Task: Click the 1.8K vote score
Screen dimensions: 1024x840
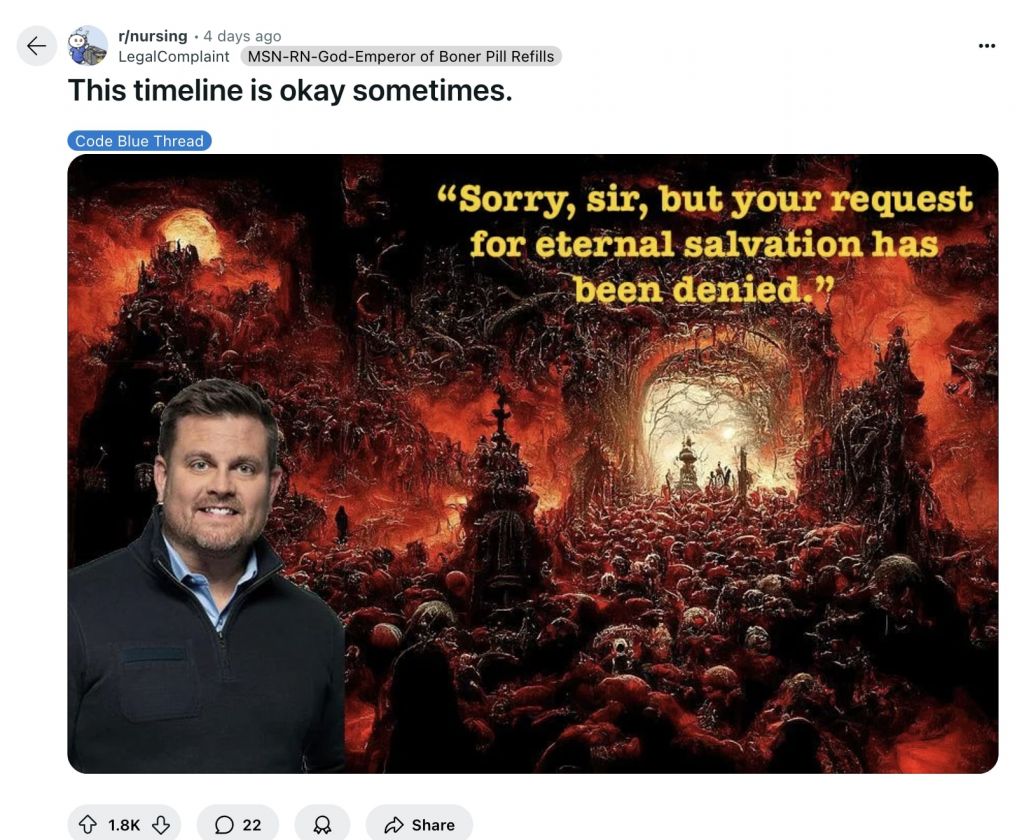Action: (x=124, y=825)
